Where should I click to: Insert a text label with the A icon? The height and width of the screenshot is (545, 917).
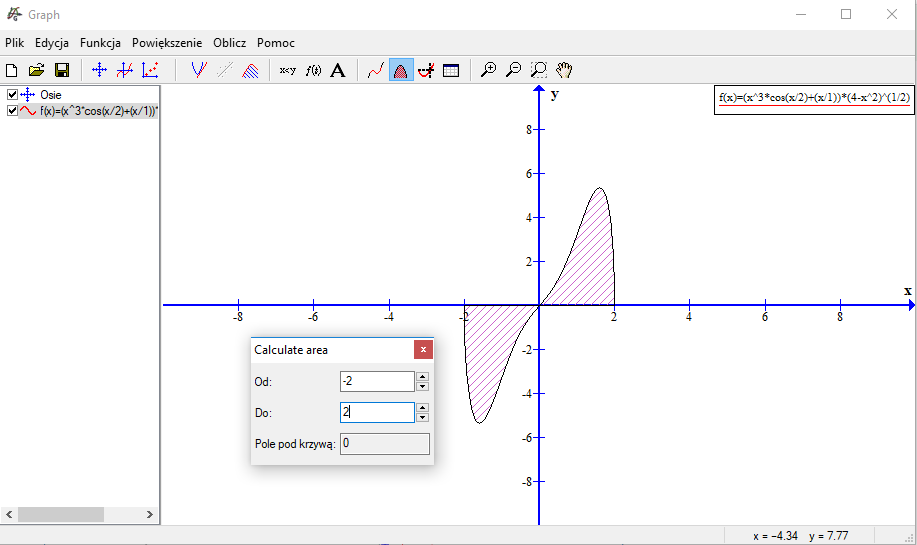tap(338, 70)
